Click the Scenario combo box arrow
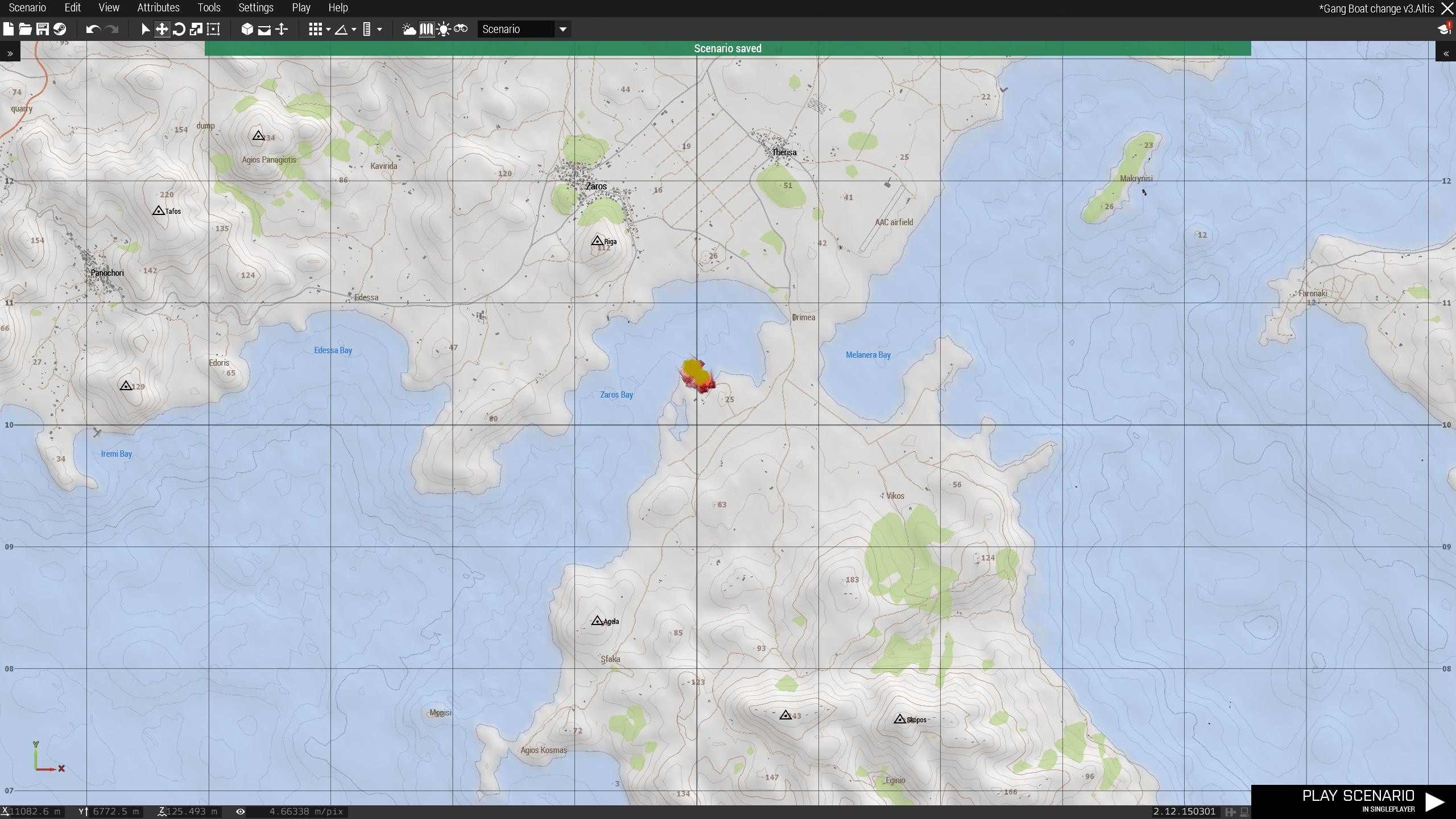The height and width of the screenshot is (819, 1456). [562, 30]
